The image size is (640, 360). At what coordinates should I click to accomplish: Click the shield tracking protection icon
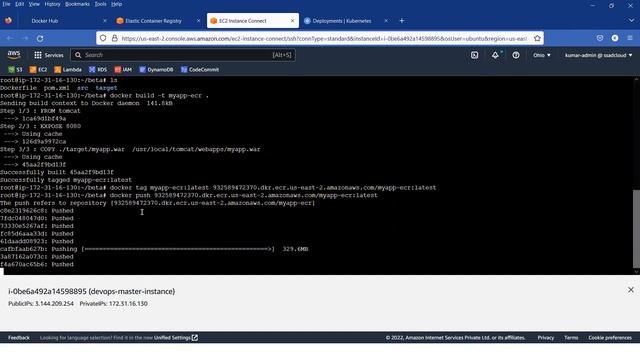pos(103,38)
